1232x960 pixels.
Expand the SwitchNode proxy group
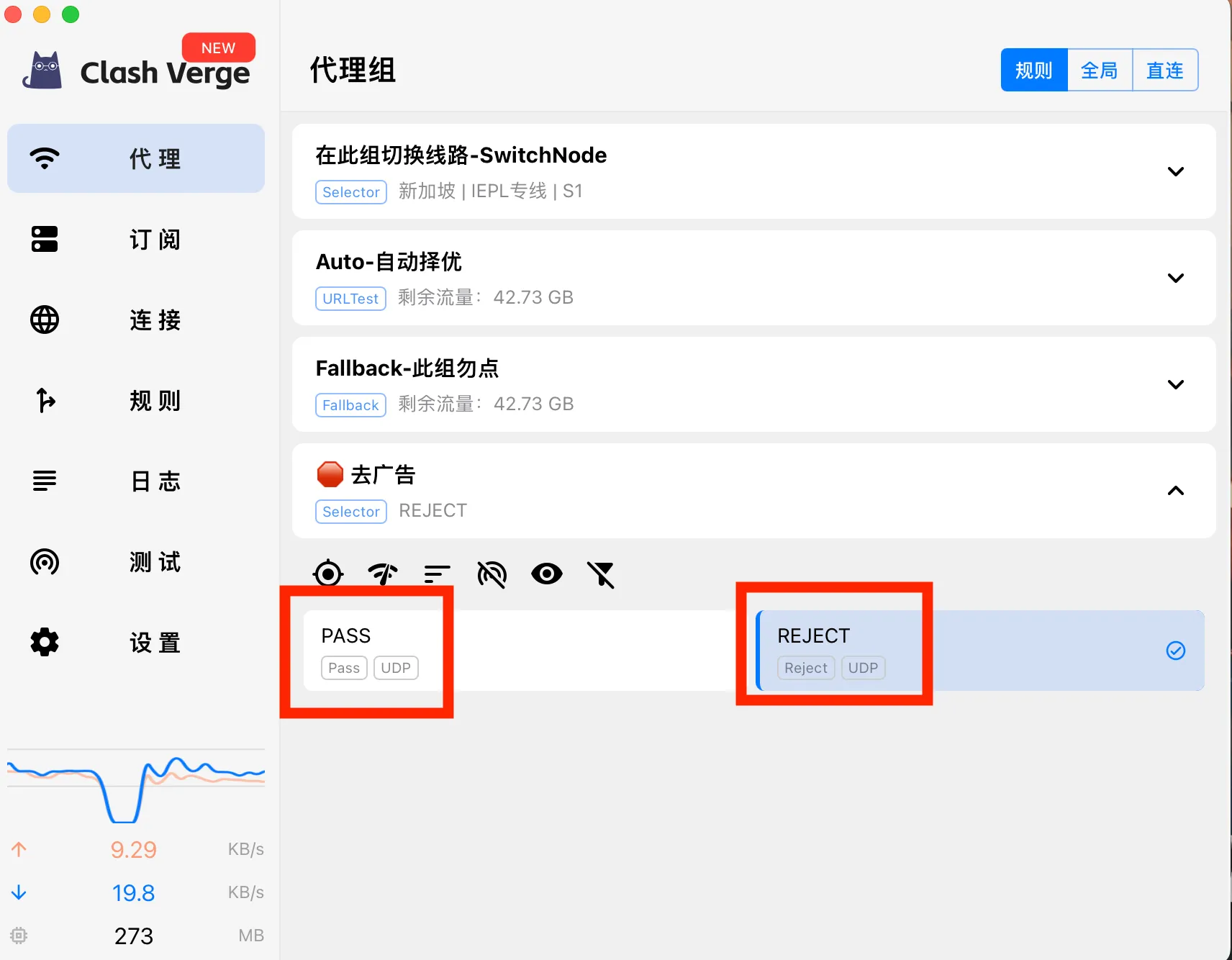point(1175,171)
